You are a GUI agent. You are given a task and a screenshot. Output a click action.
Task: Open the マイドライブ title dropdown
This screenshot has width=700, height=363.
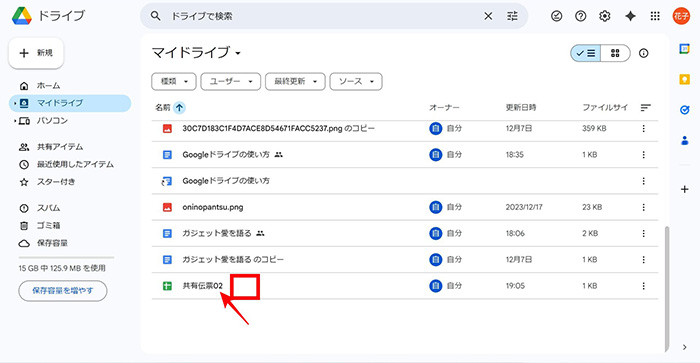pyautogui.click(x=196, y=53)
